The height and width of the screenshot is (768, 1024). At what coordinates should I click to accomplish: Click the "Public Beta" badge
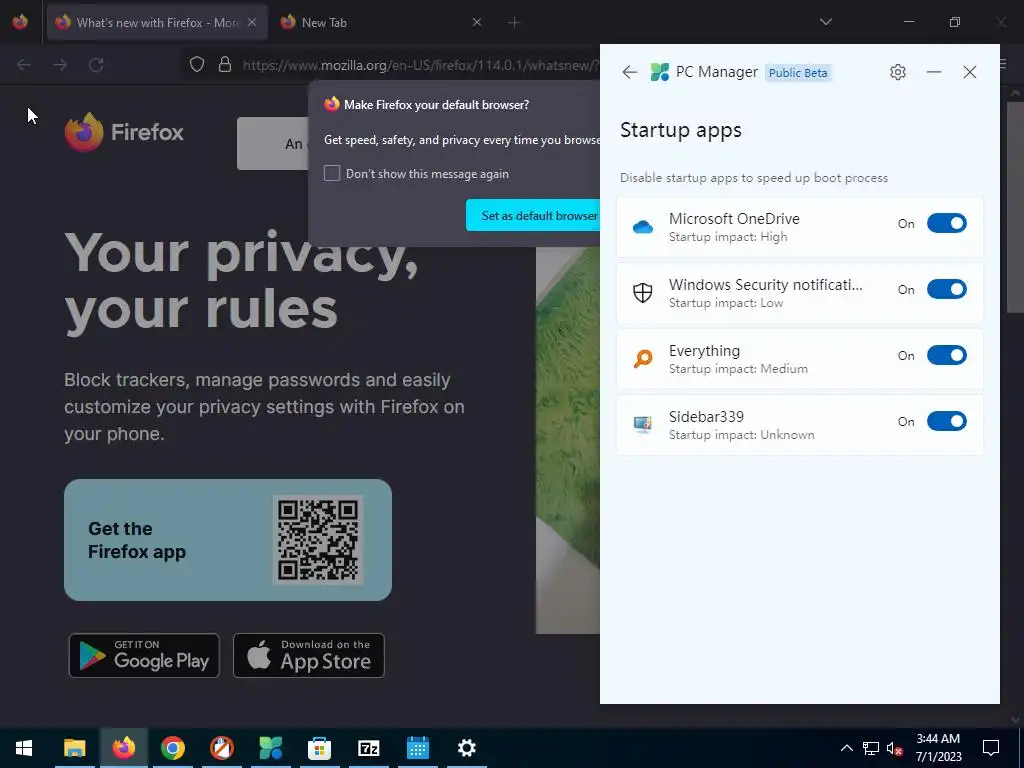click(798, 72)
